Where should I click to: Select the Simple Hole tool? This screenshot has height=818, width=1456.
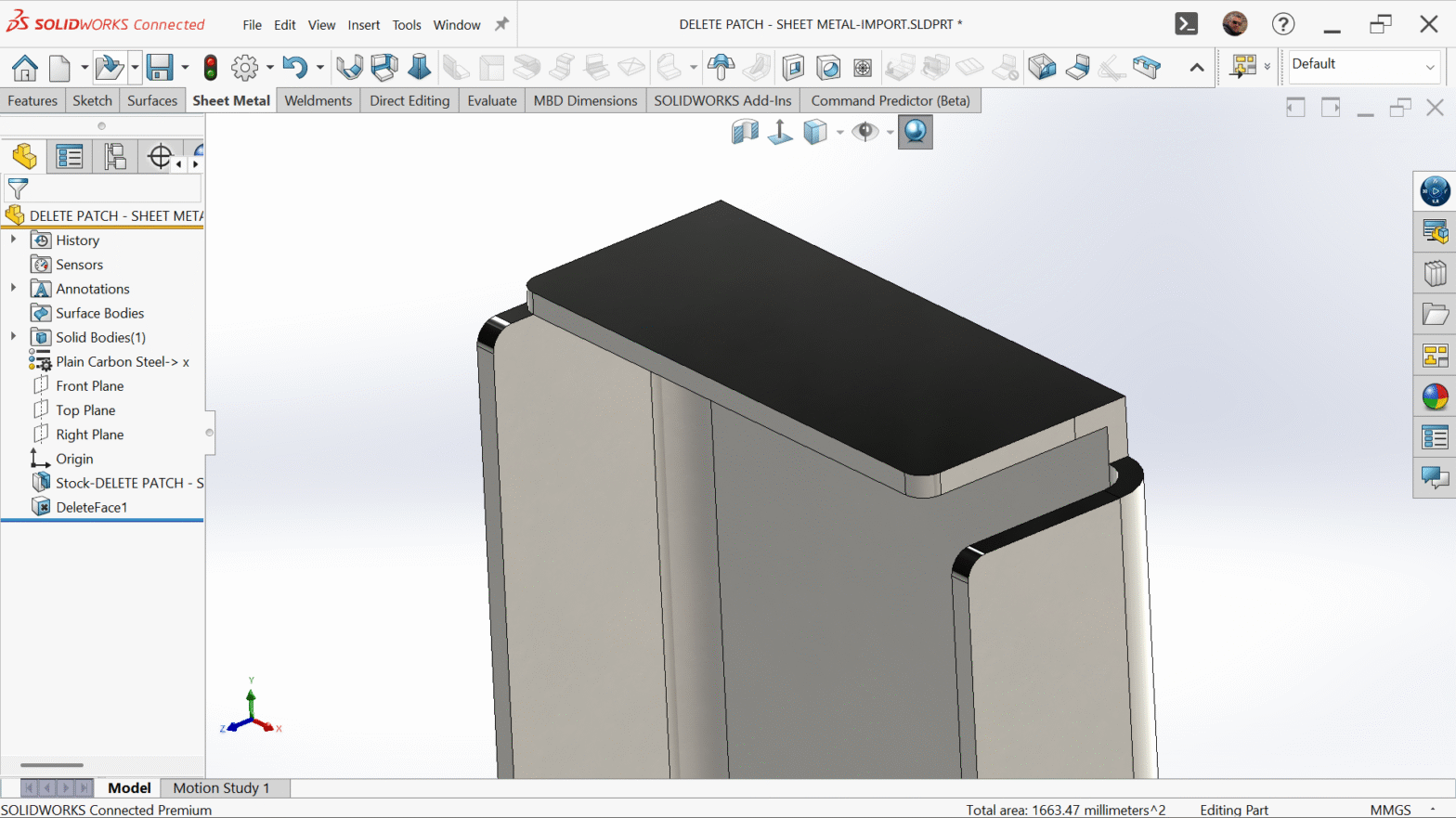[x=828, y=67]
